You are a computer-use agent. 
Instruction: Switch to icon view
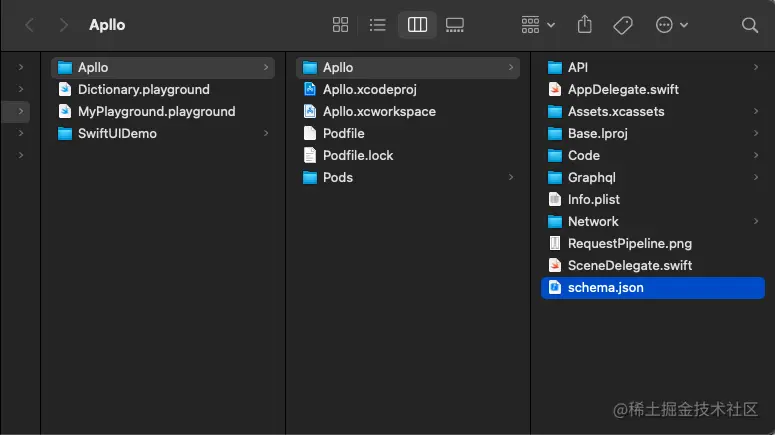click(340, 25)
